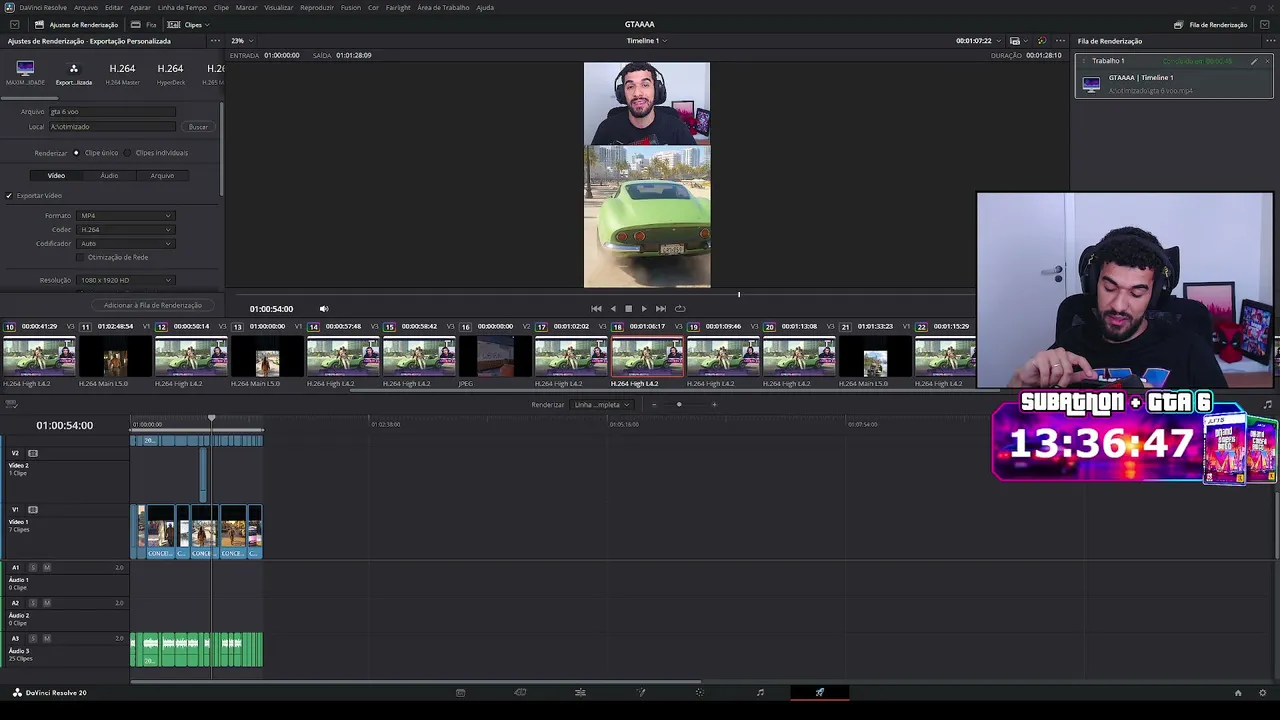Click the Buscar location button

point(198,127)
